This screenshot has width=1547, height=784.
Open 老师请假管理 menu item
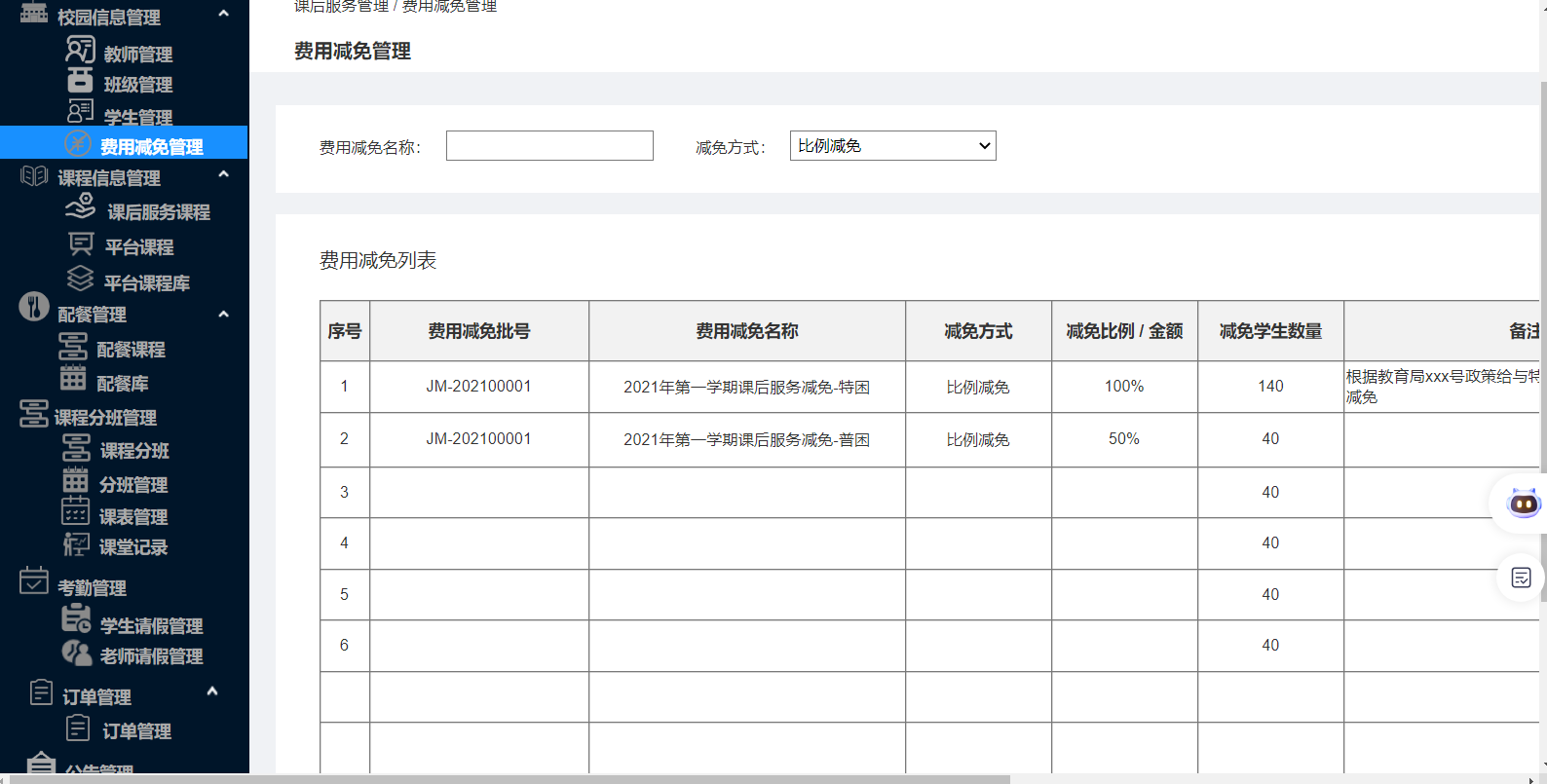(x=152, y=656)
